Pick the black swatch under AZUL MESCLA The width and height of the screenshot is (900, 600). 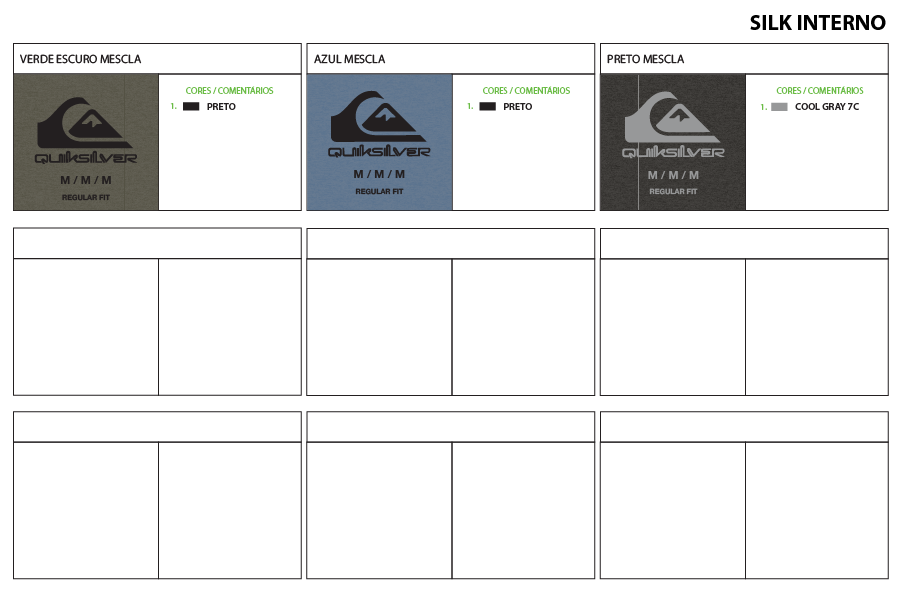[x=487, y=106]
